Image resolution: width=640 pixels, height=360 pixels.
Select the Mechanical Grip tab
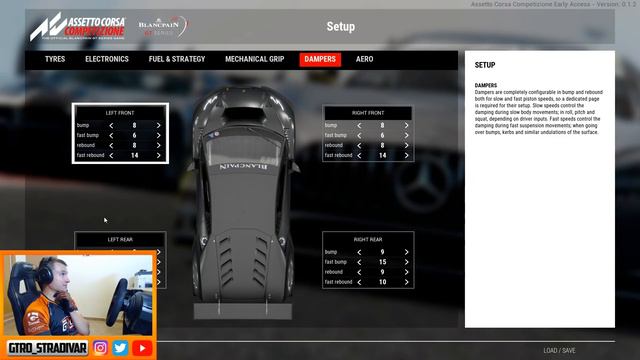point(255,59)
